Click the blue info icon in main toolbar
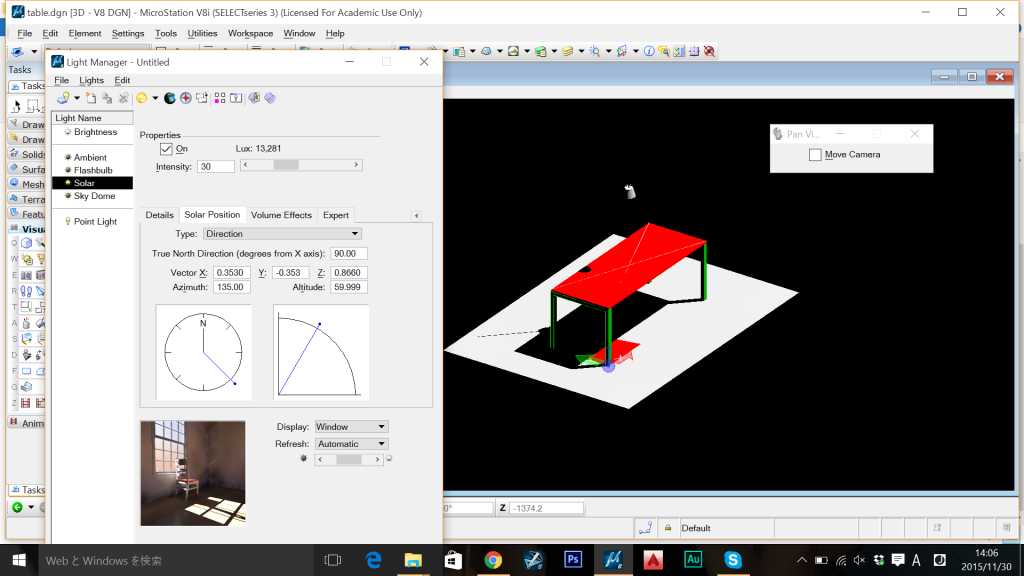Image resolution: width=1024 pixels, height=576 pixels. 649,51
